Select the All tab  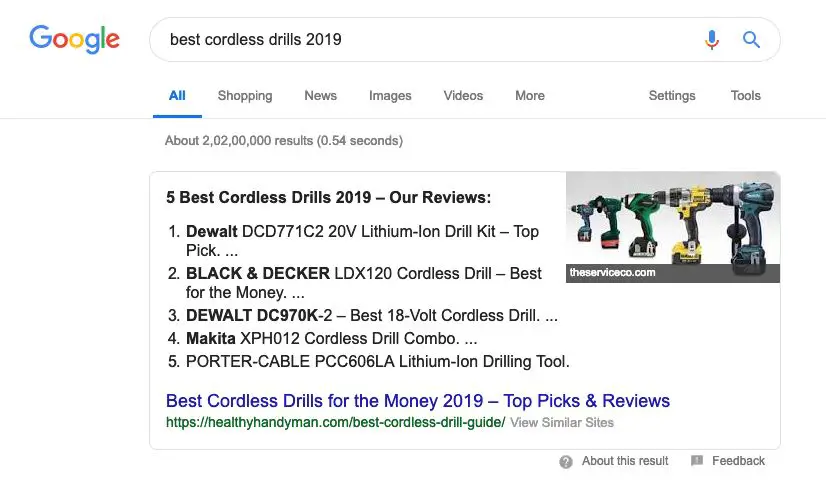pyautogui.click(x=177, y=96)
